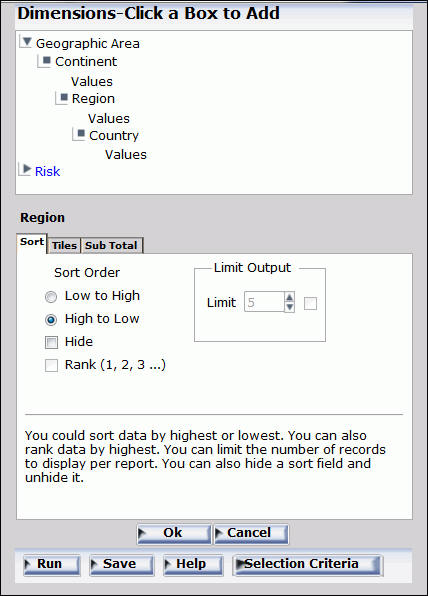Enable Rank (1, 2, 3 ...) checkbox
The image size is (428, 596).
(51, 365)
